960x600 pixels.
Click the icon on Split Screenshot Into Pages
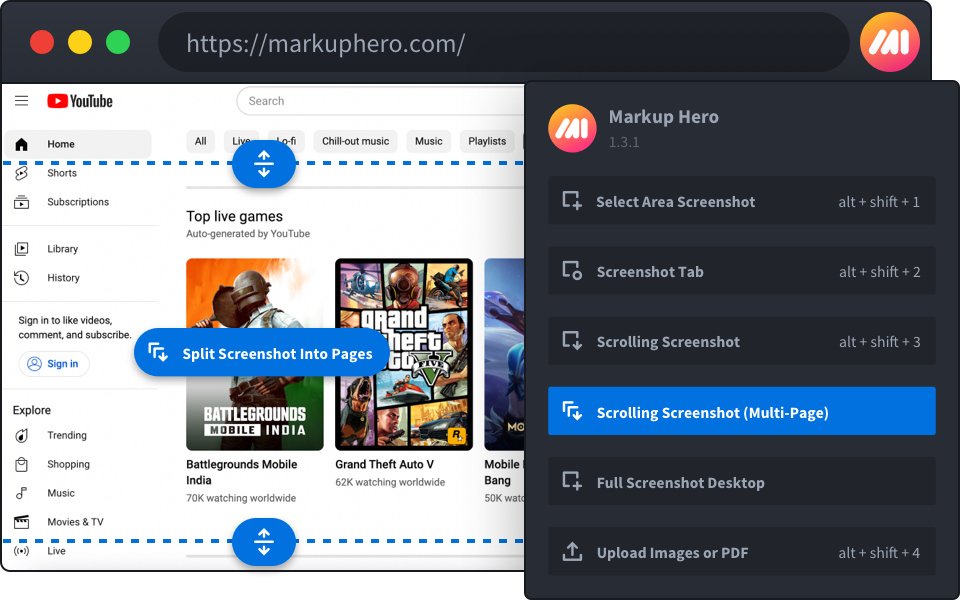tap(158, 352)
